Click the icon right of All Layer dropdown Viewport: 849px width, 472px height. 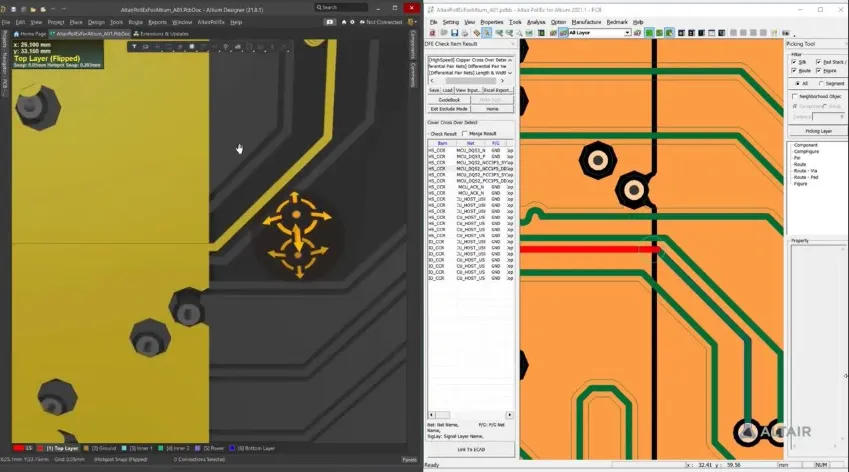pos(638,33)
